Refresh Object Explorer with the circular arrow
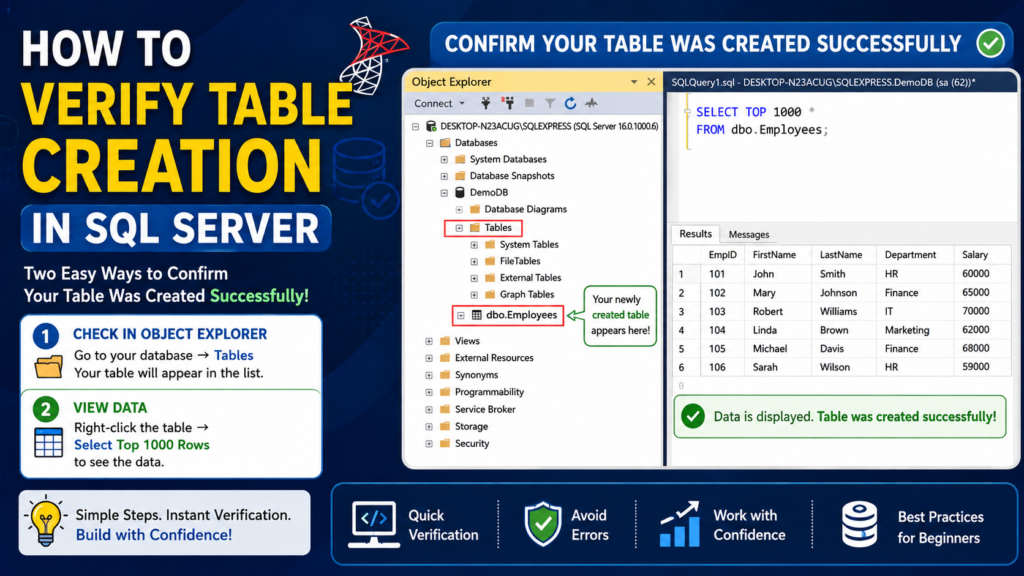 click(571, 103)
